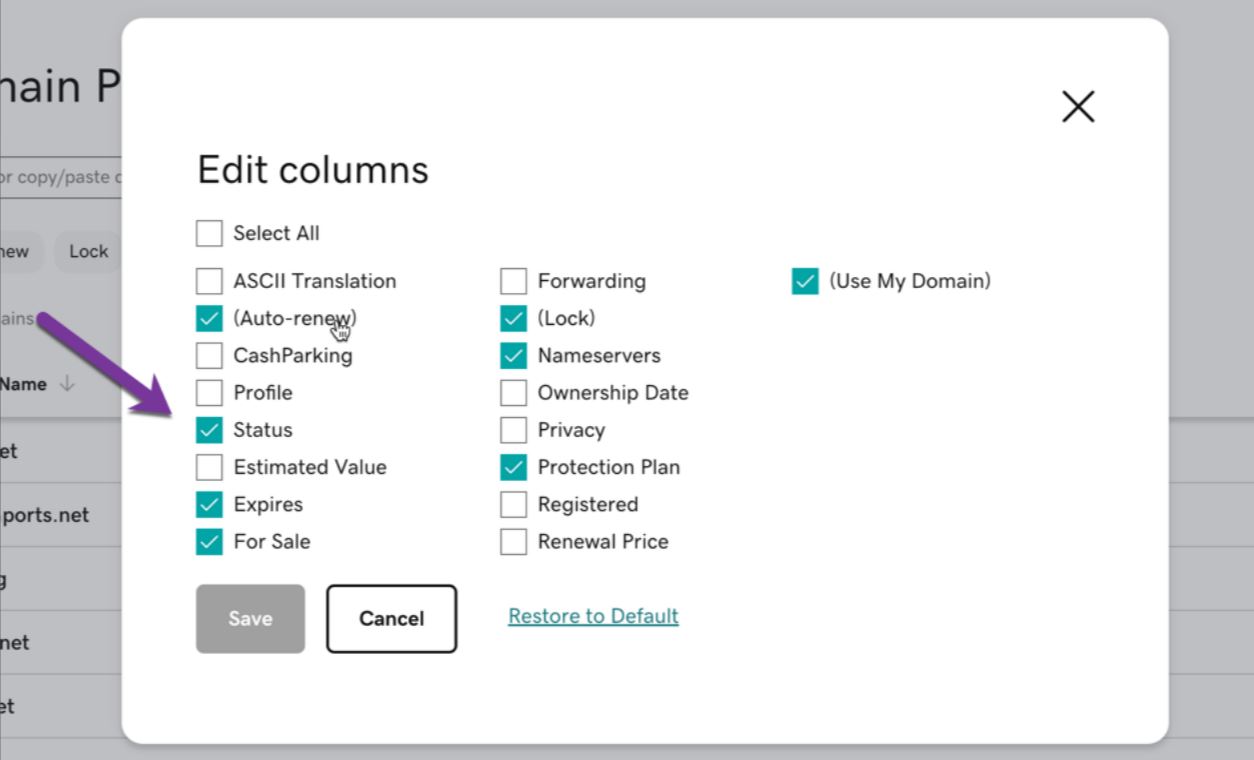
Task: Enable the Renewal Price column
Action: point(513,542)
